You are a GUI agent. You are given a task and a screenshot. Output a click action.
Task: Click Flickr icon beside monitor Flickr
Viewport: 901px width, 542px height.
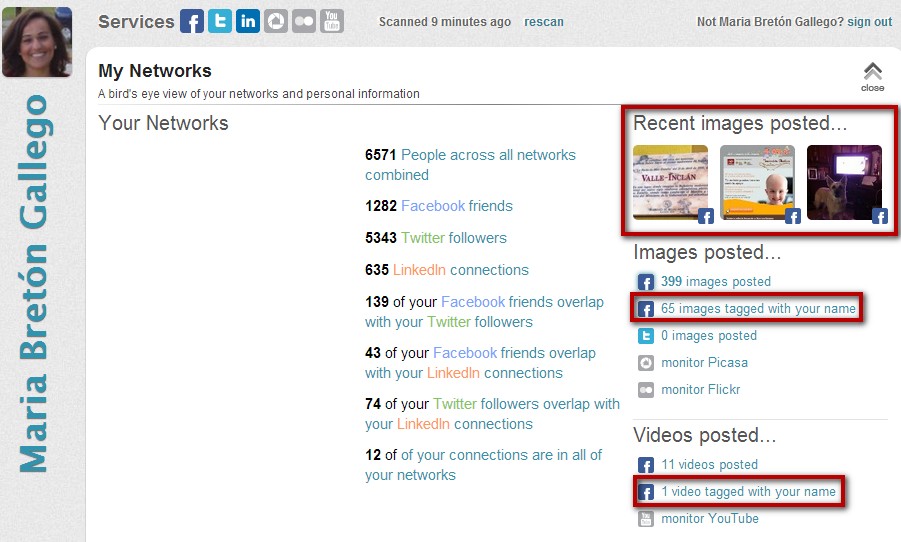(x=646, y=390)
